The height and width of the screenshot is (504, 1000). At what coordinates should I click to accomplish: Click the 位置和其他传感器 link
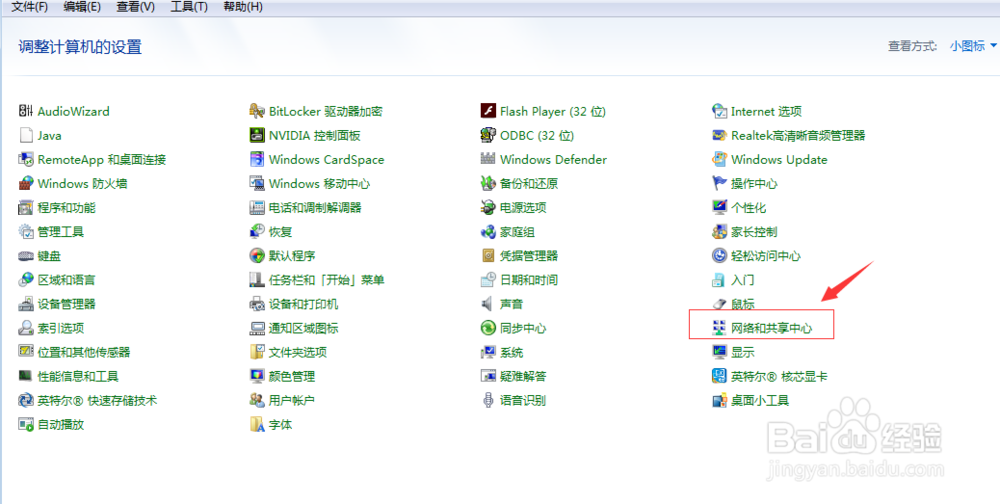pos(84,352)
